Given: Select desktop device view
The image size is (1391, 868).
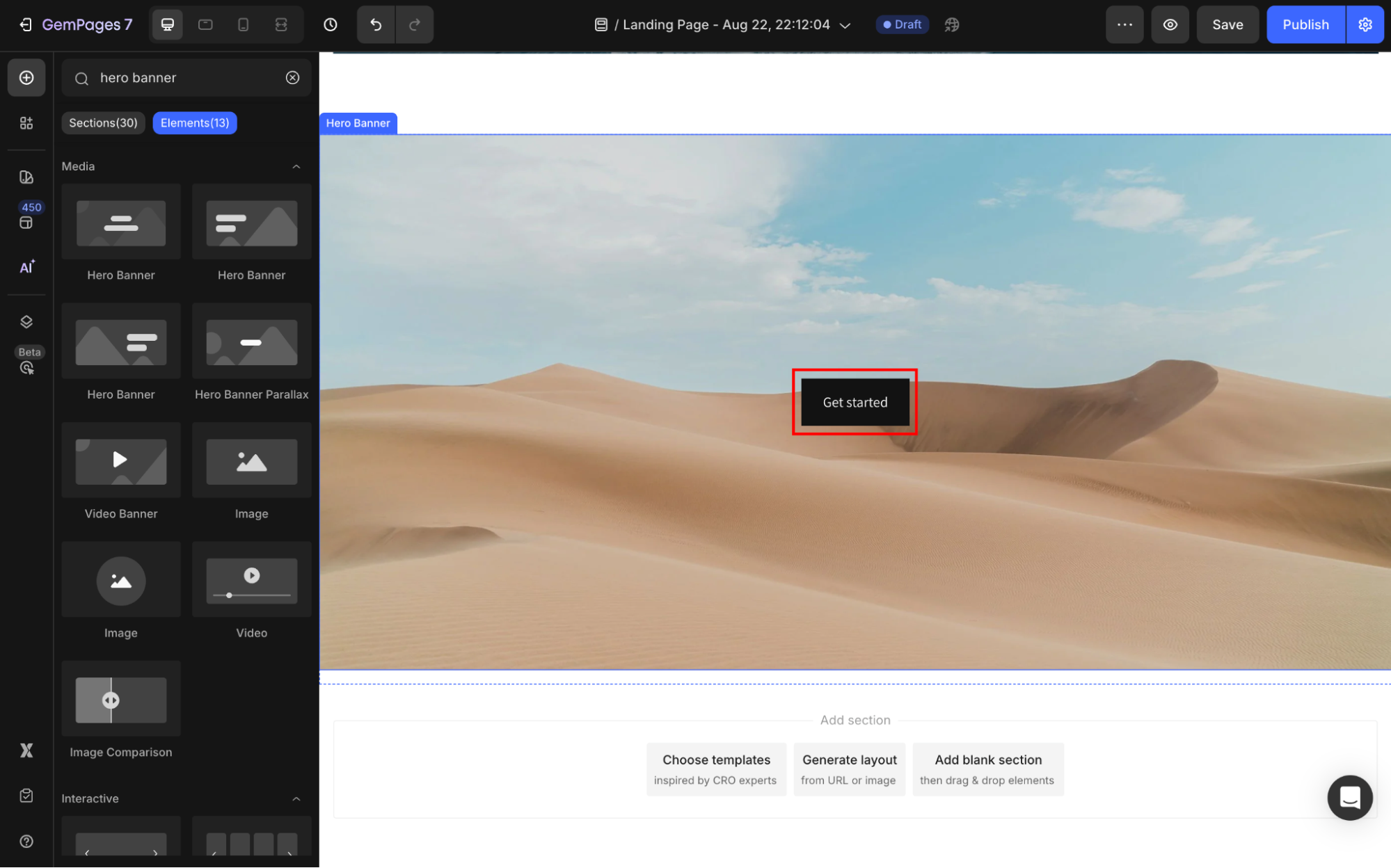Looking at the screenshot, I should click(x=168, y=25).
